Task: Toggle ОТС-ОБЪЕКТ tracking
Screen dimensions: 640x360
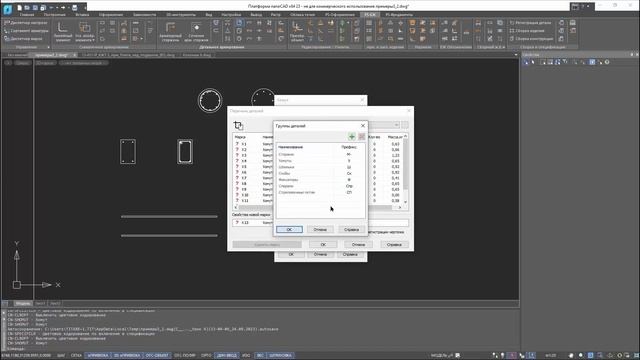Action: coord(157,356)
